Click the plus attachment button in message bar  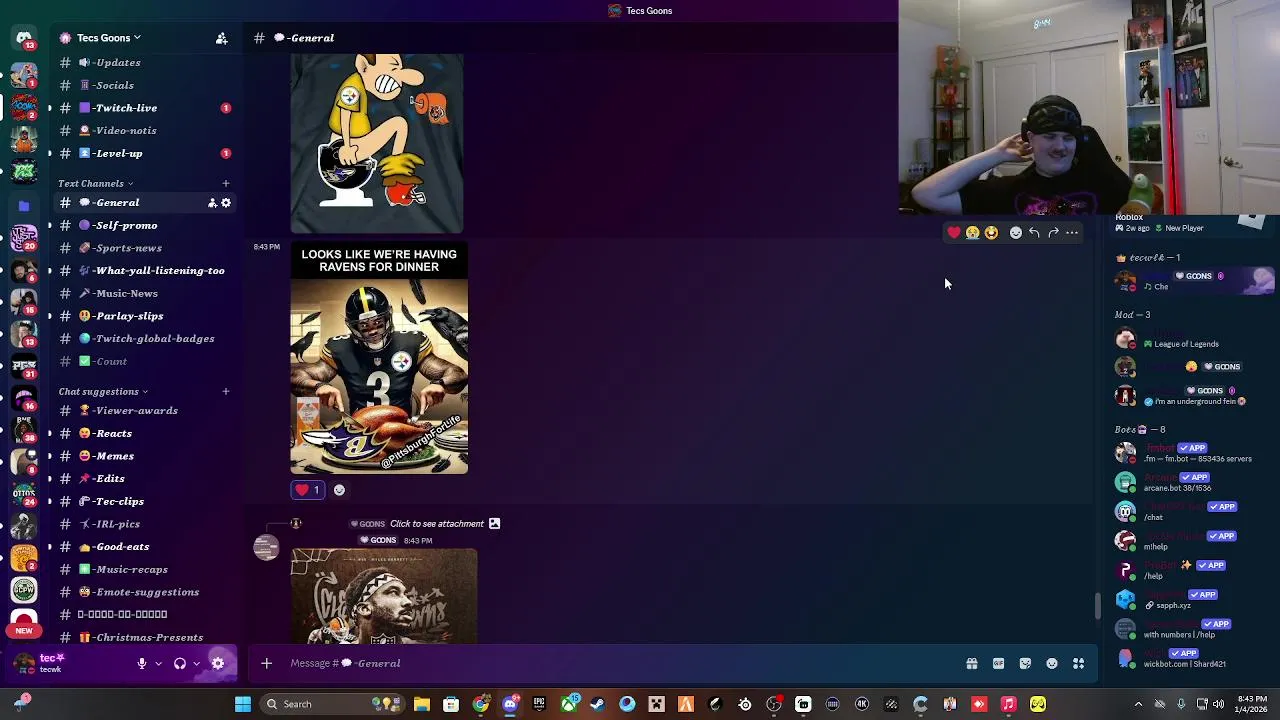click(267, 663)
